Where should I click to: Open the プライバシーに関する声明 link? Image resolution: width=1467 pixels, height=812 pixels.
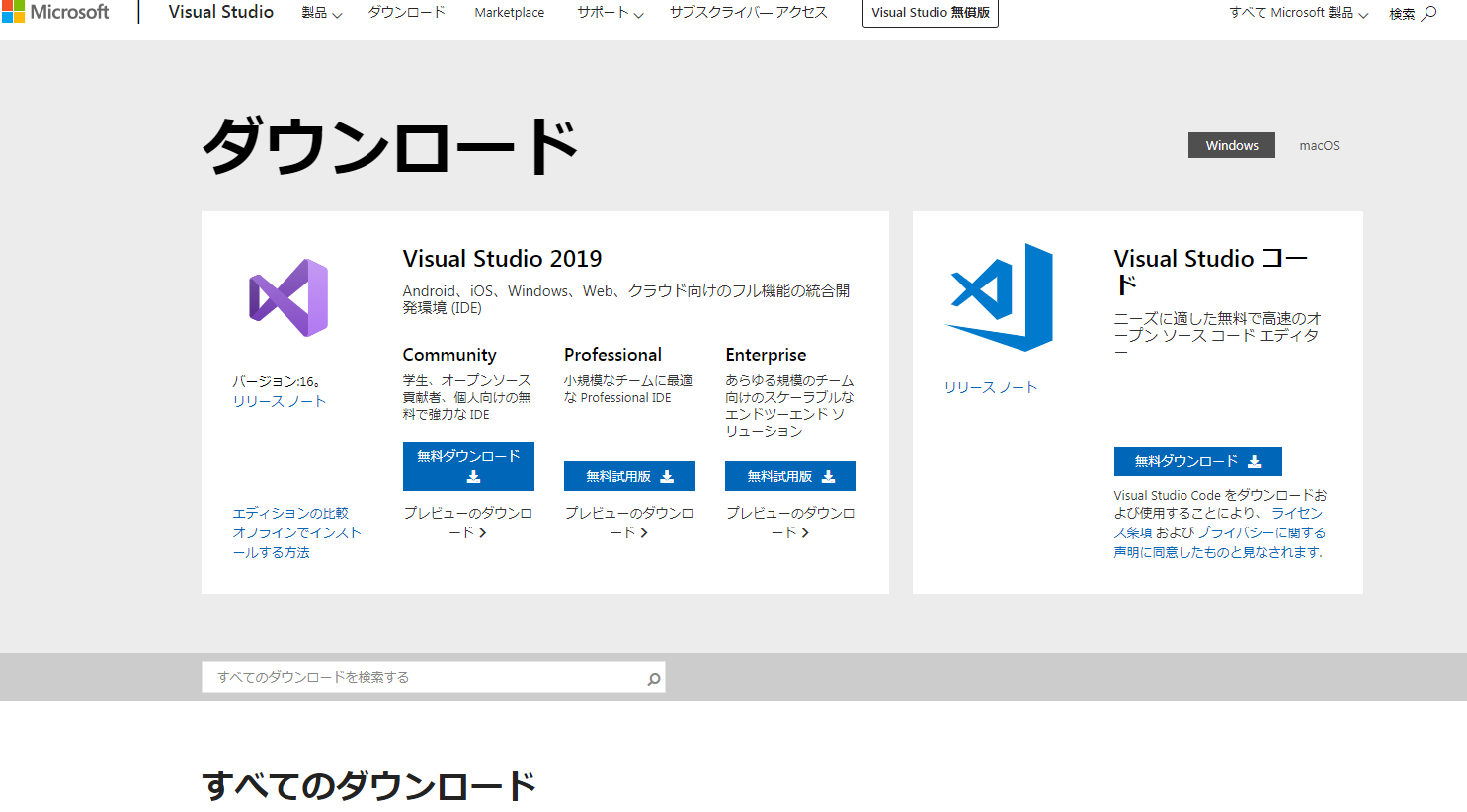(1220, 542)
